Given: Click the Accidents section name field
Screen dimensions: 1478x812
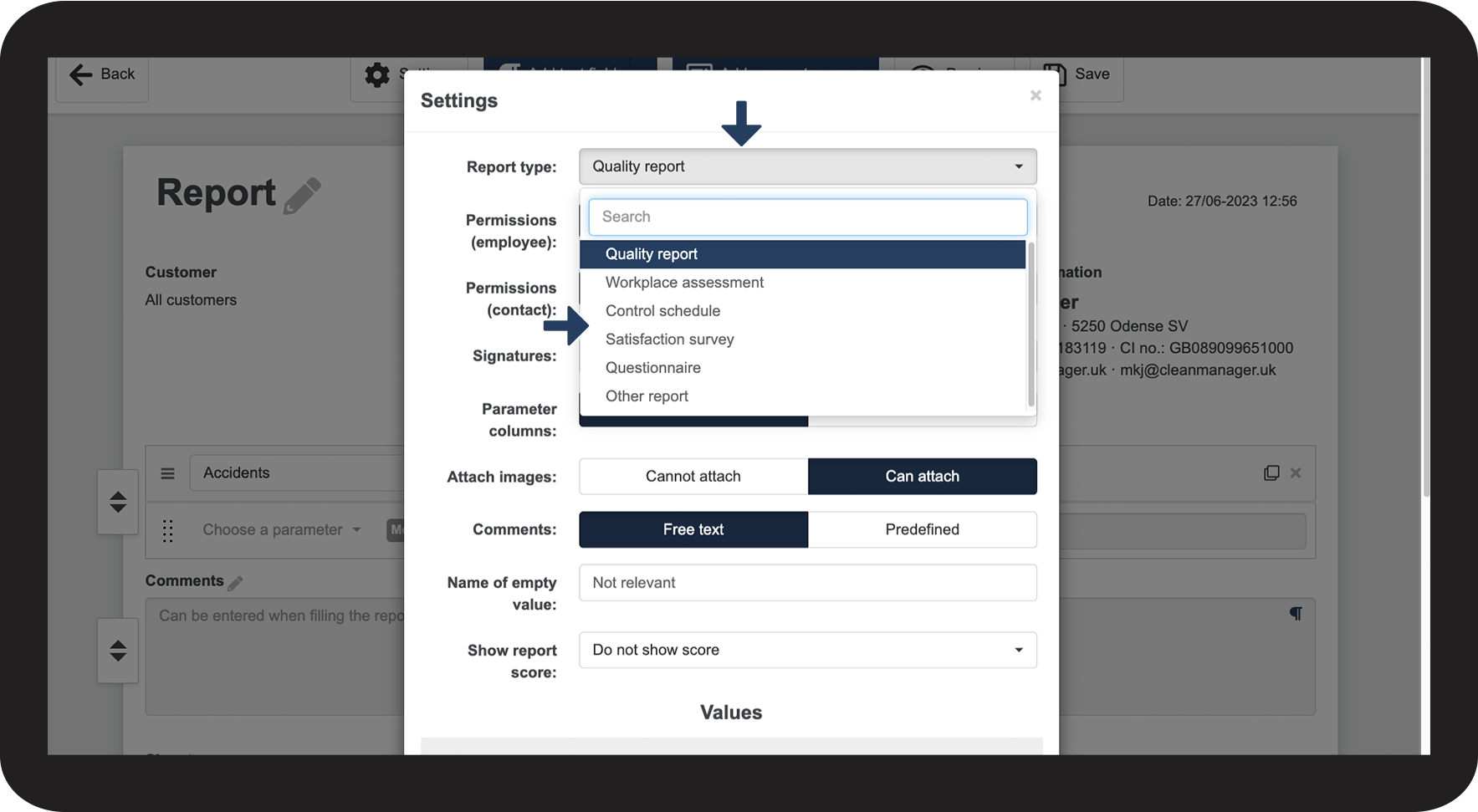Looking at the screenshot, I should (297, 473).
